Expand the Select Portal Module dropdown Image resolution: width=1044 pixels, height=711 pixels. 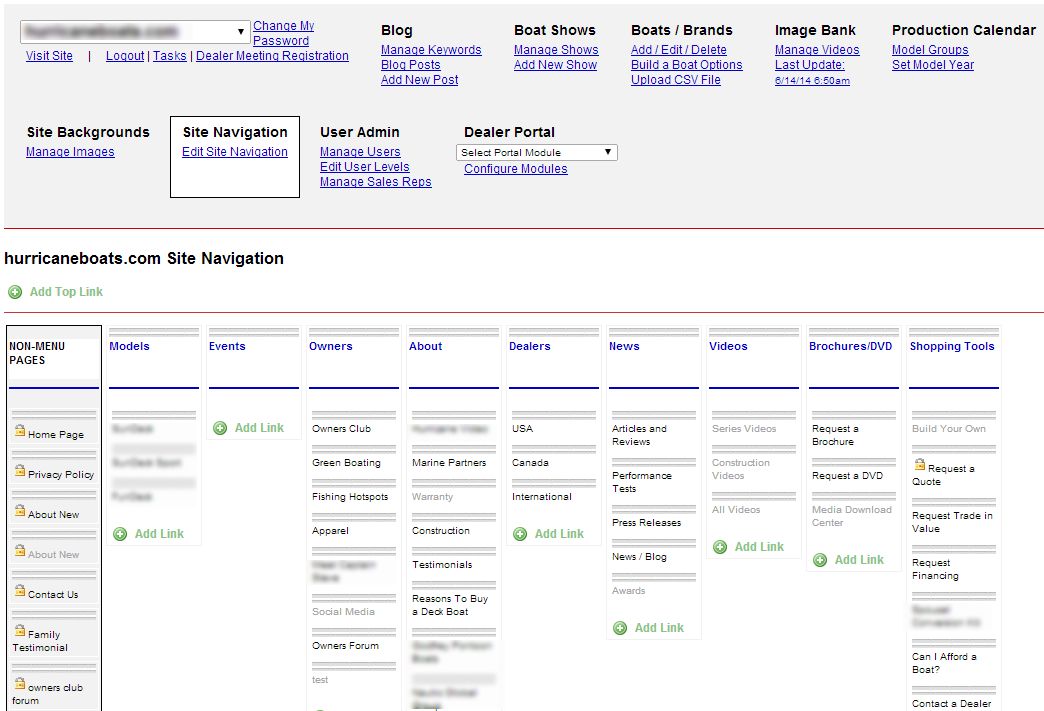(x=608, y=152)
